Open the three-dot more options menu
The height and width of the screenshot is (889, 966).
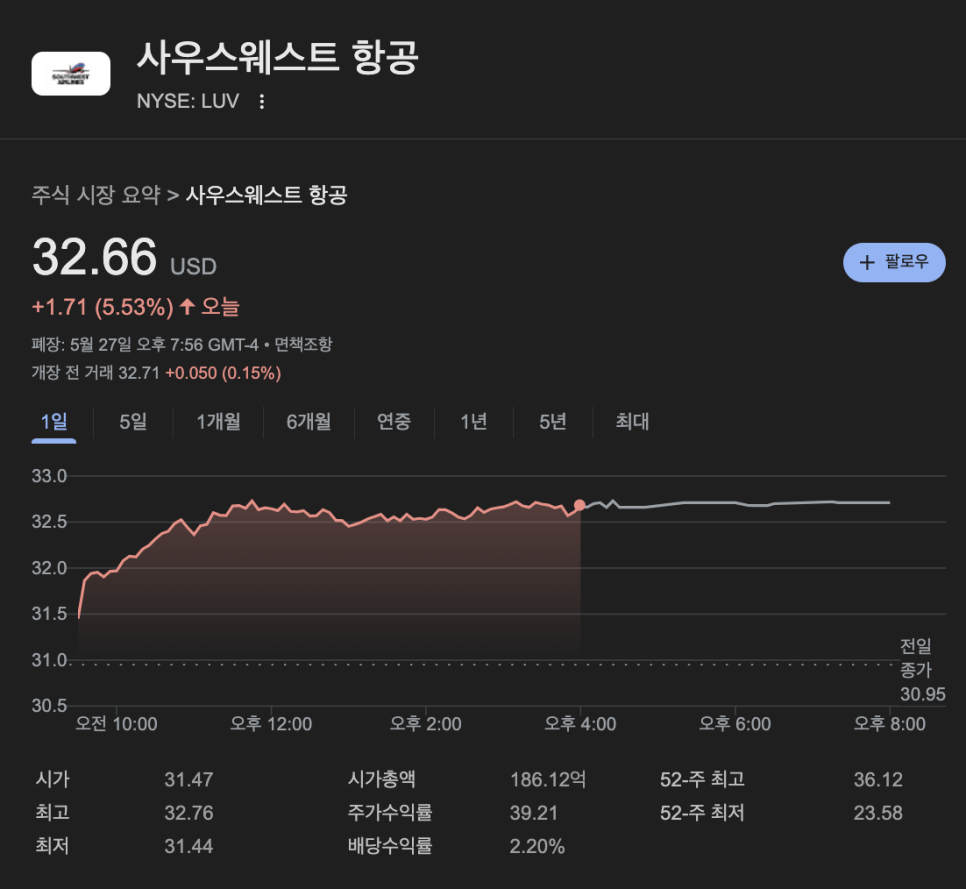coord(262,102)
